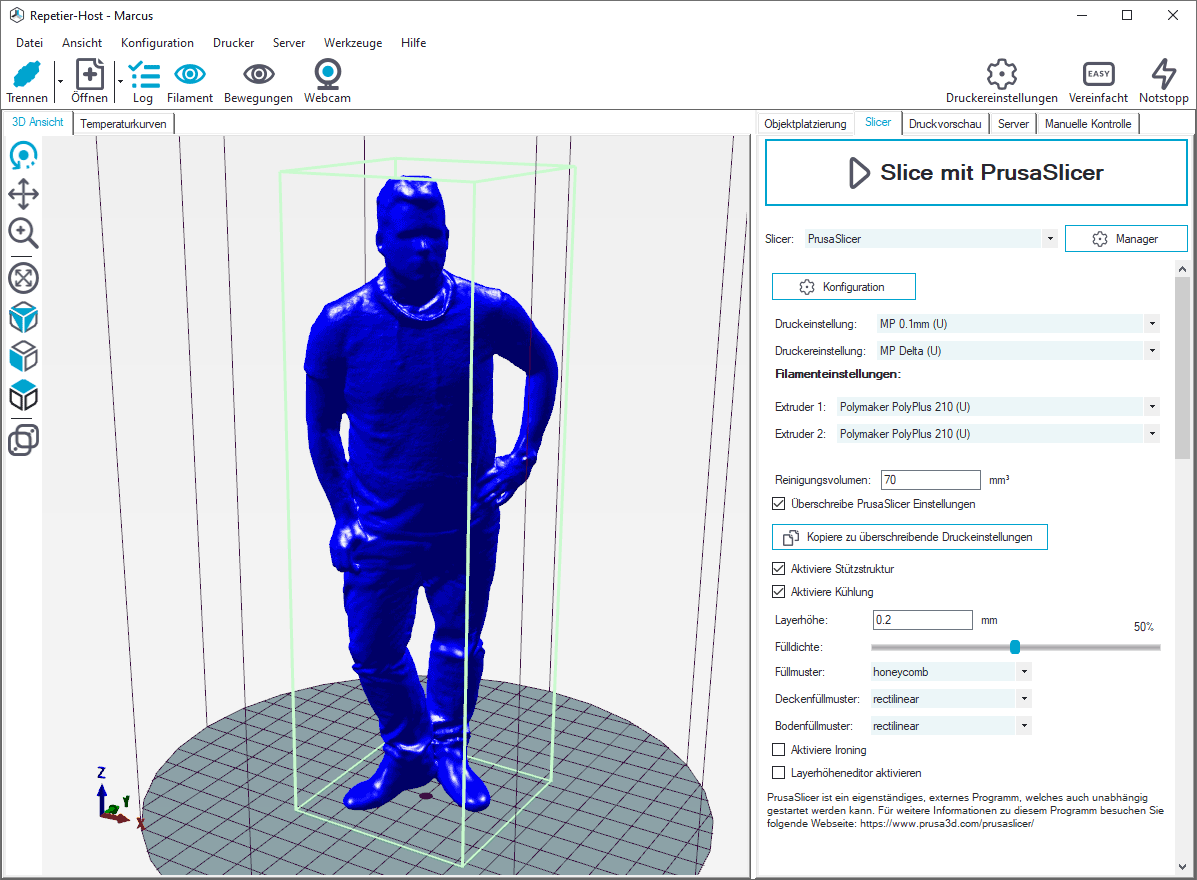Screen dimensions: 1197x880
Task: Uncheck Aktiviere Stützstruktur checkbox
Action: [x=779, y=569]
